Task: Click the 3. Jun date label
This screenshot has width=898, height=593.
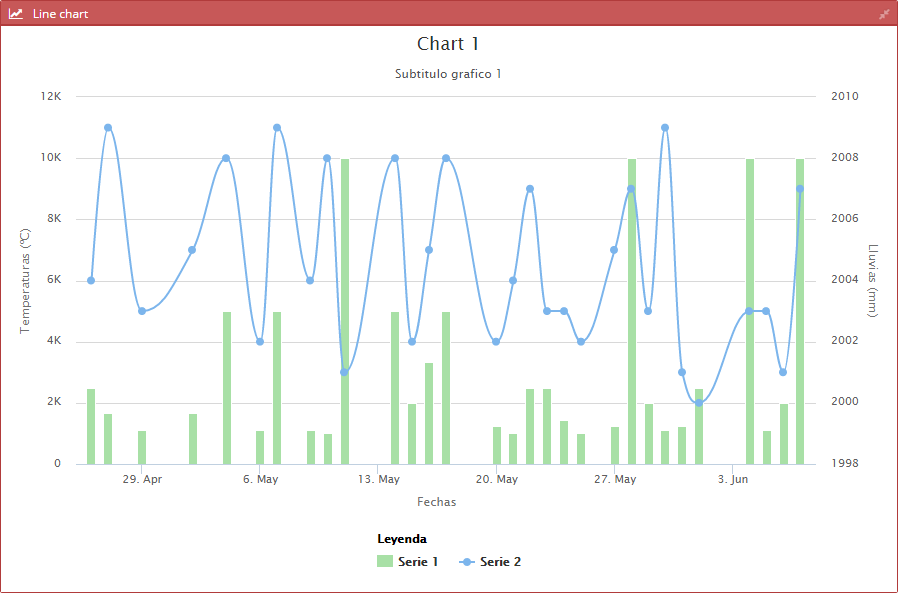Action: click(x=733, y=479)
